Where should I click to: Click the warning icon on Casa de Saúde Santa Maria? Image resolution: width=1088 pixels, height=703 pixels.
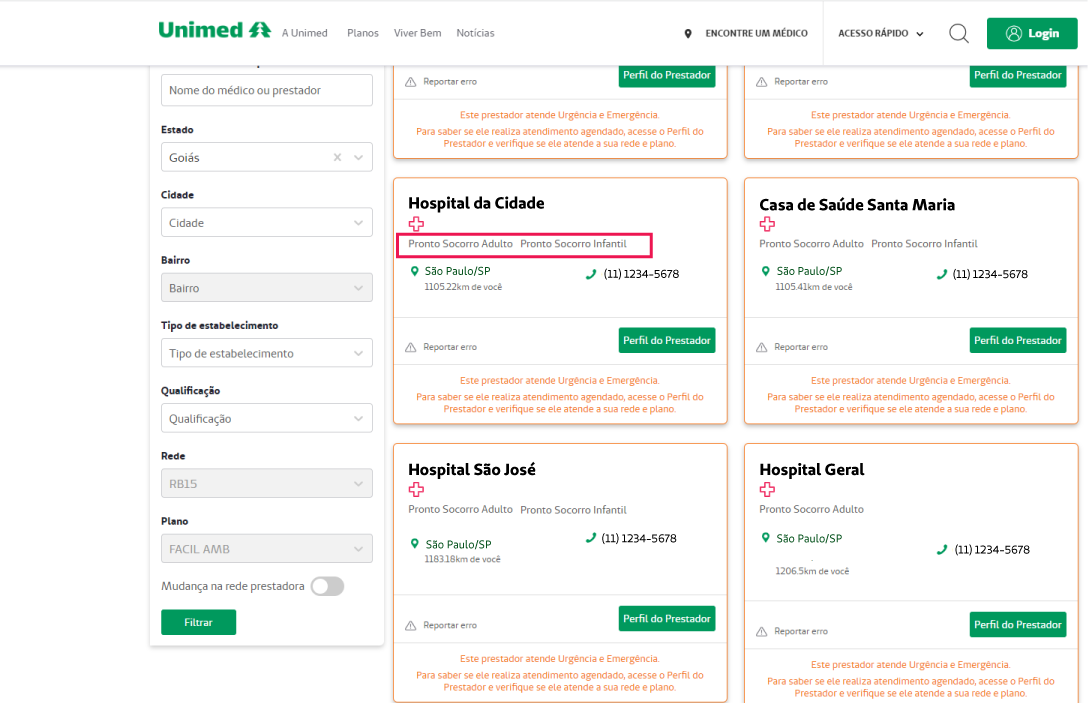click(762, 347)
